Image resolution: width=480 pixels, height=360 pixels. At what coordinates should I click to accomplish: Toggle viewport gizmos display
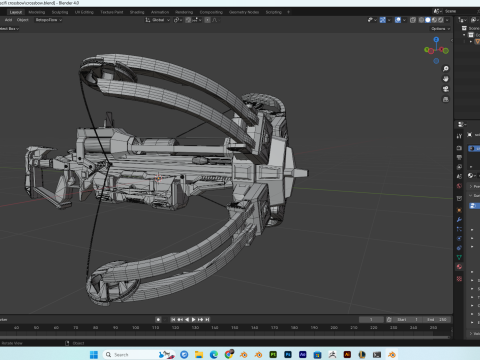pos(383,20)
